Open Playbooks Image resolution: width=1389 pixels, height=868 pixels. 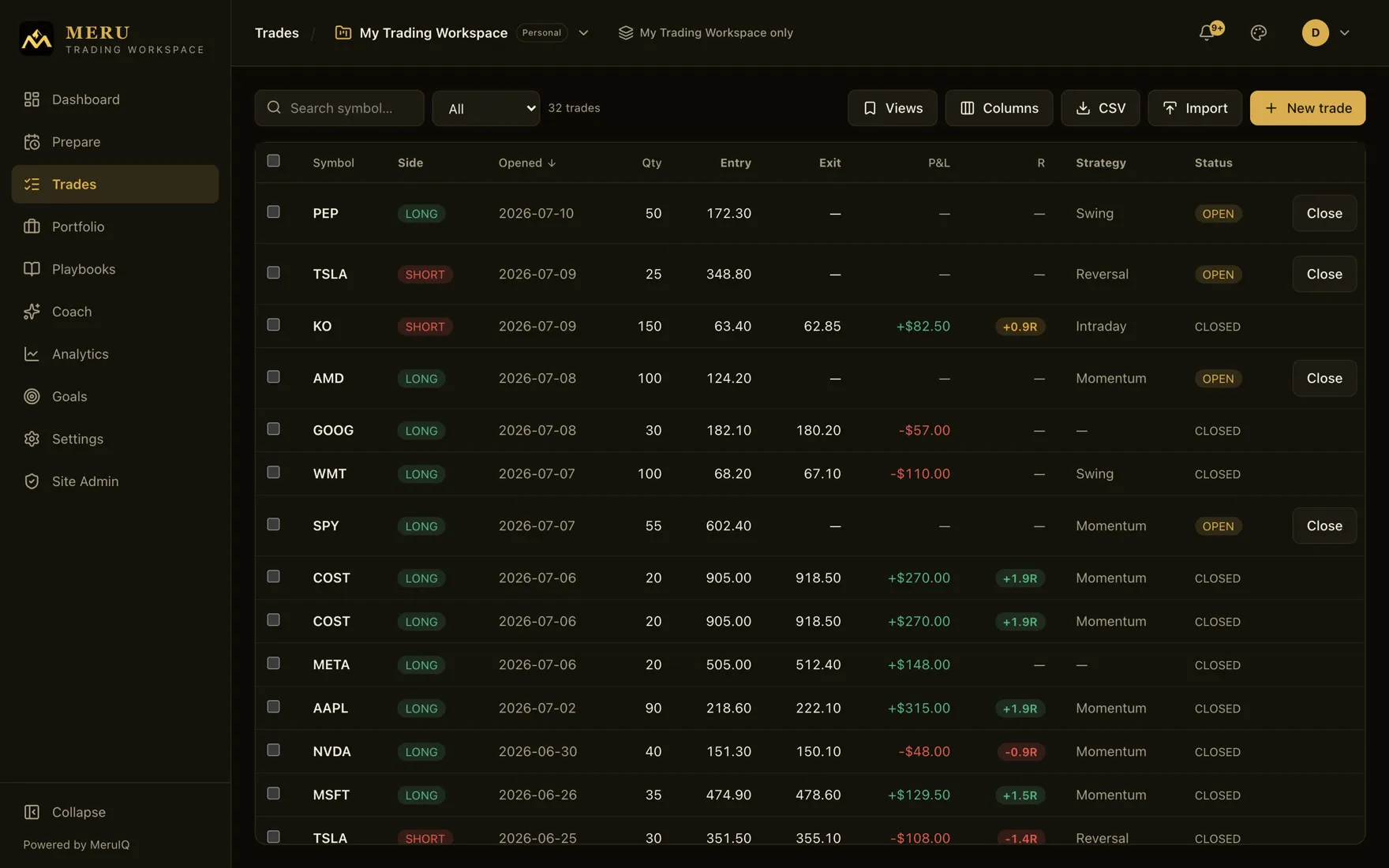click(x=115, y=269)
